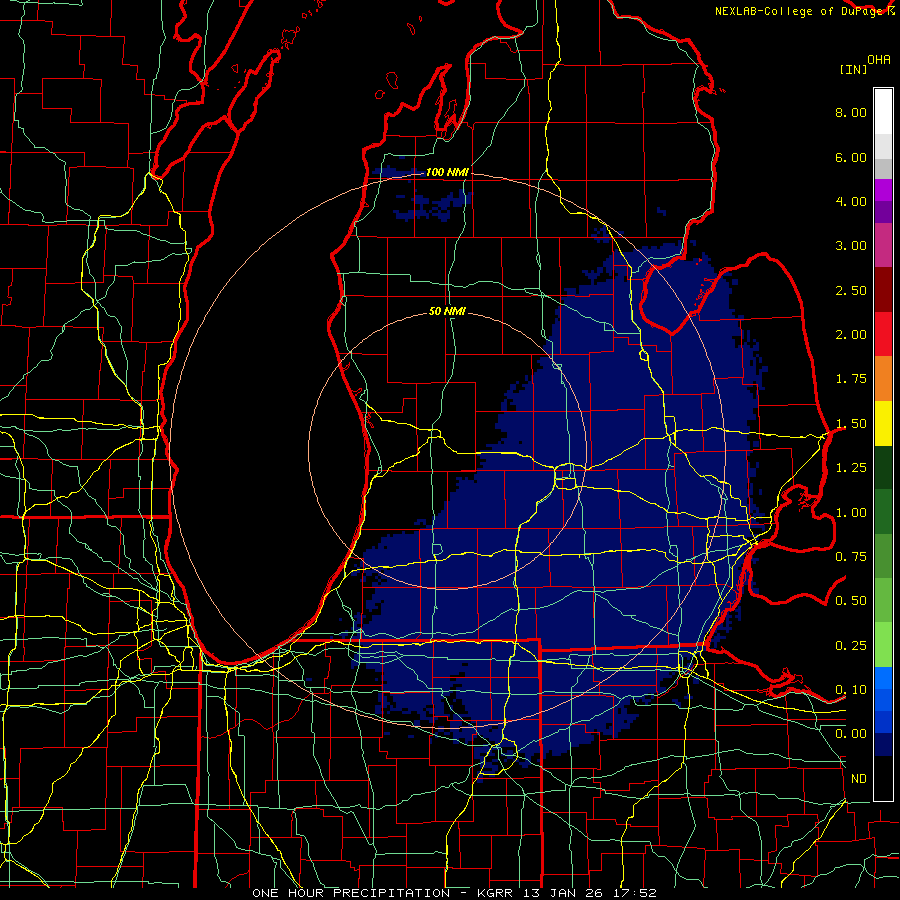Click the 0.00 legend value
Viewport: 900px width, 900px height.
pos(851,734)
